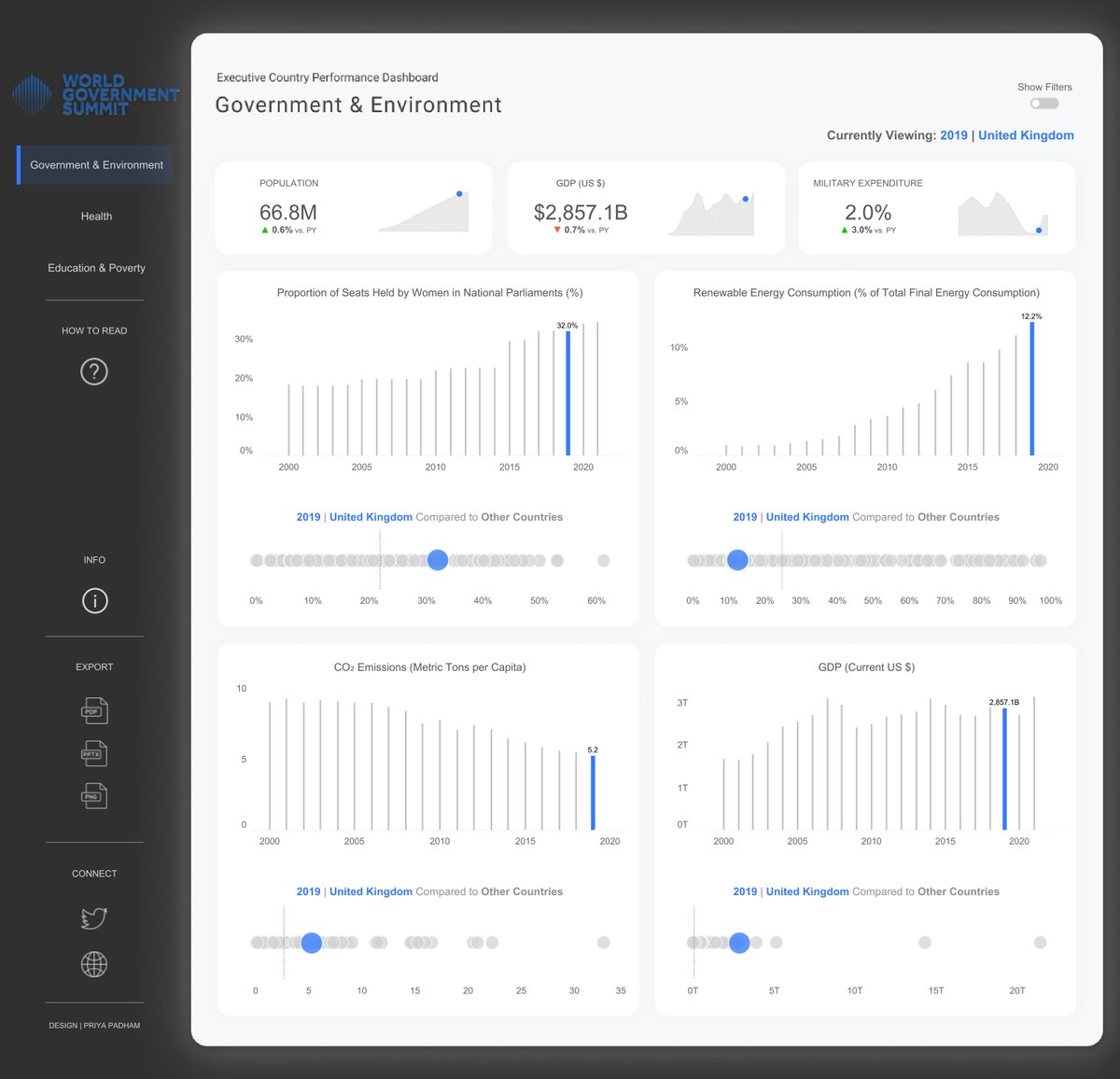The height and width of the screenshot is (1079, 1120).
Task: Select the Government & Environment tab
Action: (x=96, y=164)
